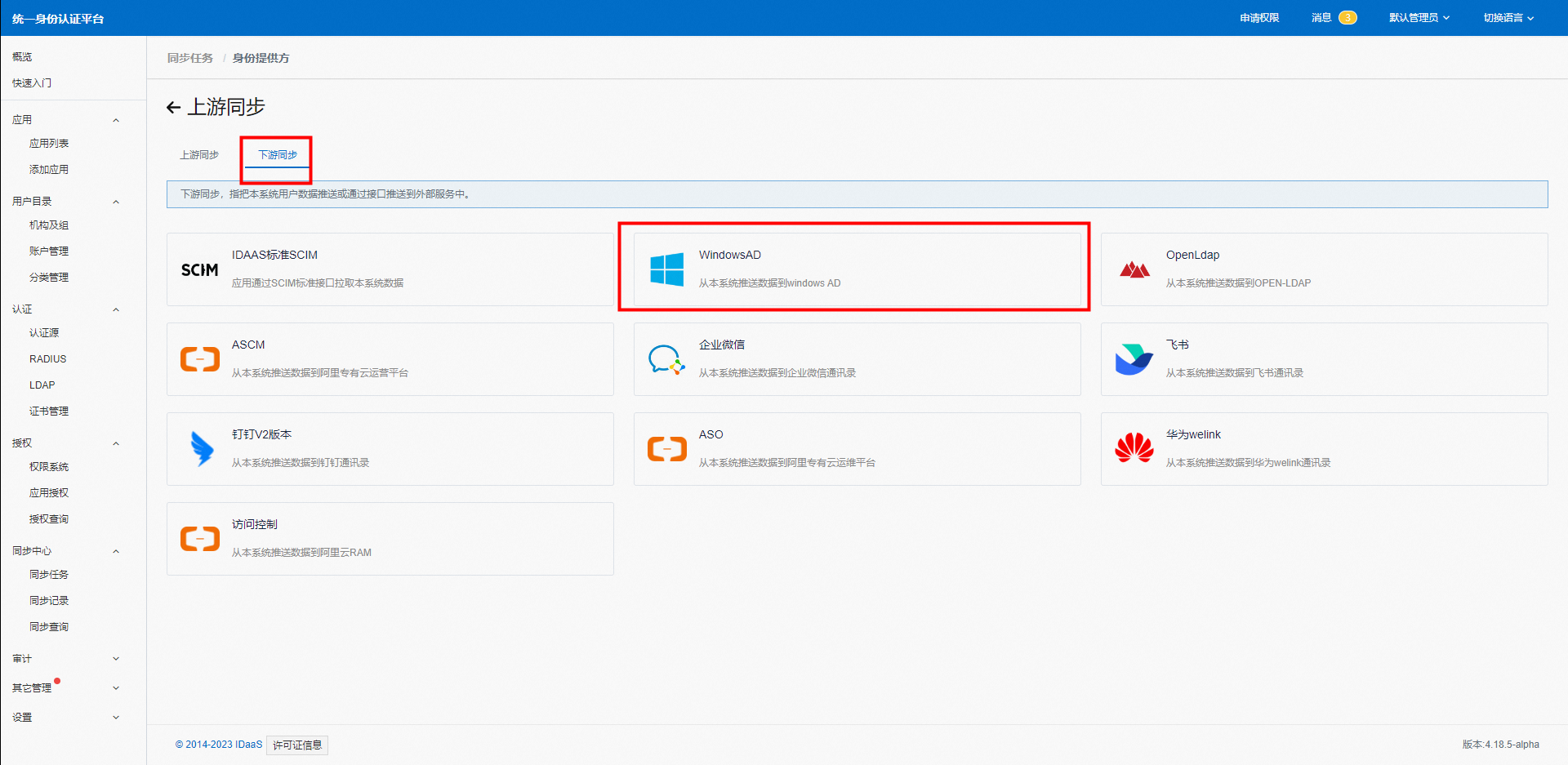Open 消息 notifications with badge 3

(x=1333, y=18)
